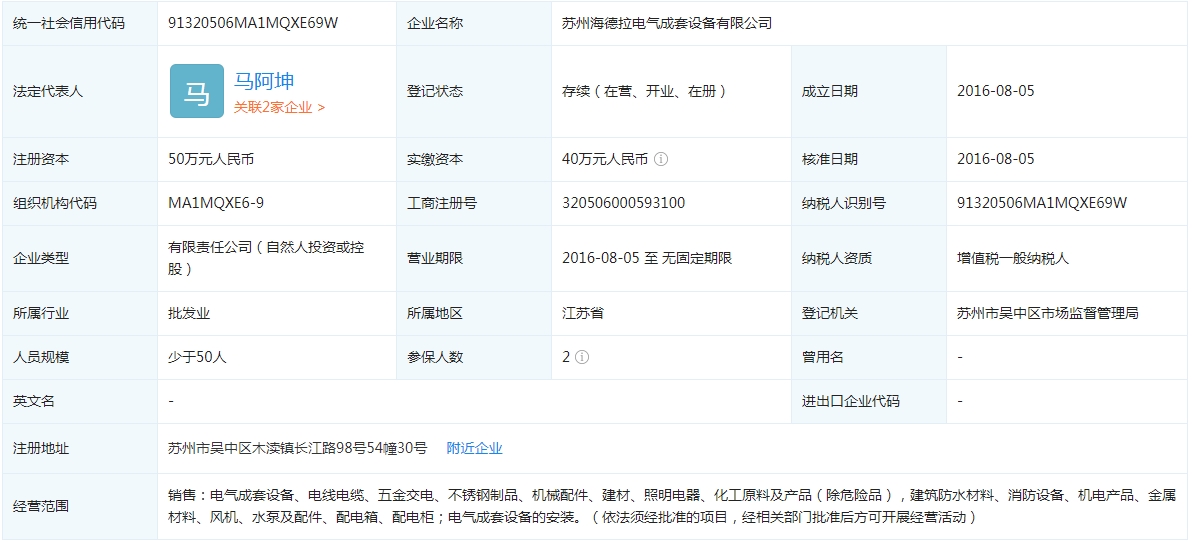This screenshot has height=542, width=1192.
Task: Select registration status 存续（在营、开业、在册）
Action: 644,91
